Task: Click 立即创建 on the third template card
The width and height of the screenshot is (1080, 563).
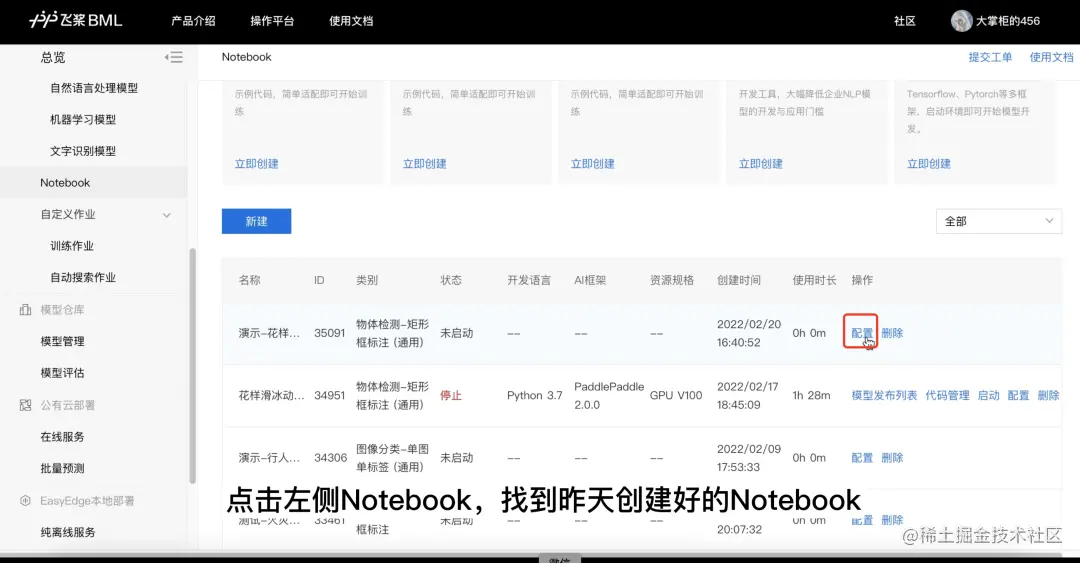Action: (x=592, y=163)
